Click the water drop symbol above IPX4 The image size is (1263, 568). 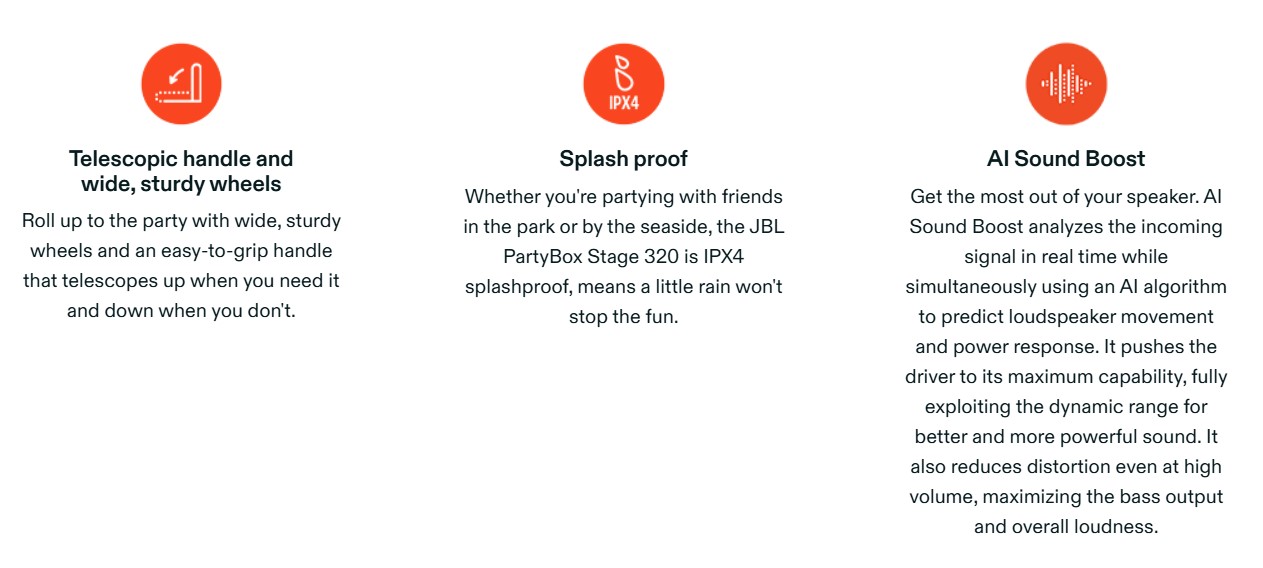click(624, 74)
